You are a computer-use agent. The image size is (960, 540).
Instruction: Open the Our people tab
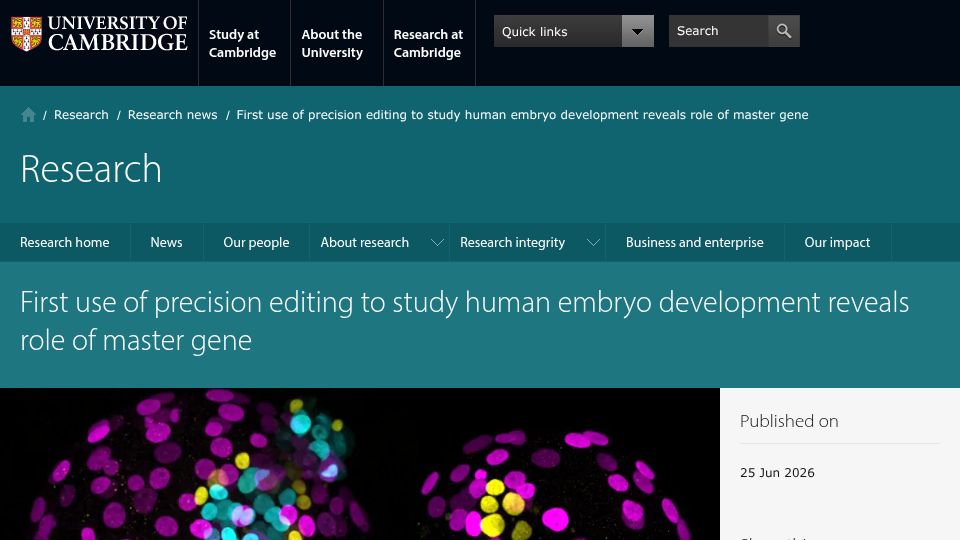256,242
